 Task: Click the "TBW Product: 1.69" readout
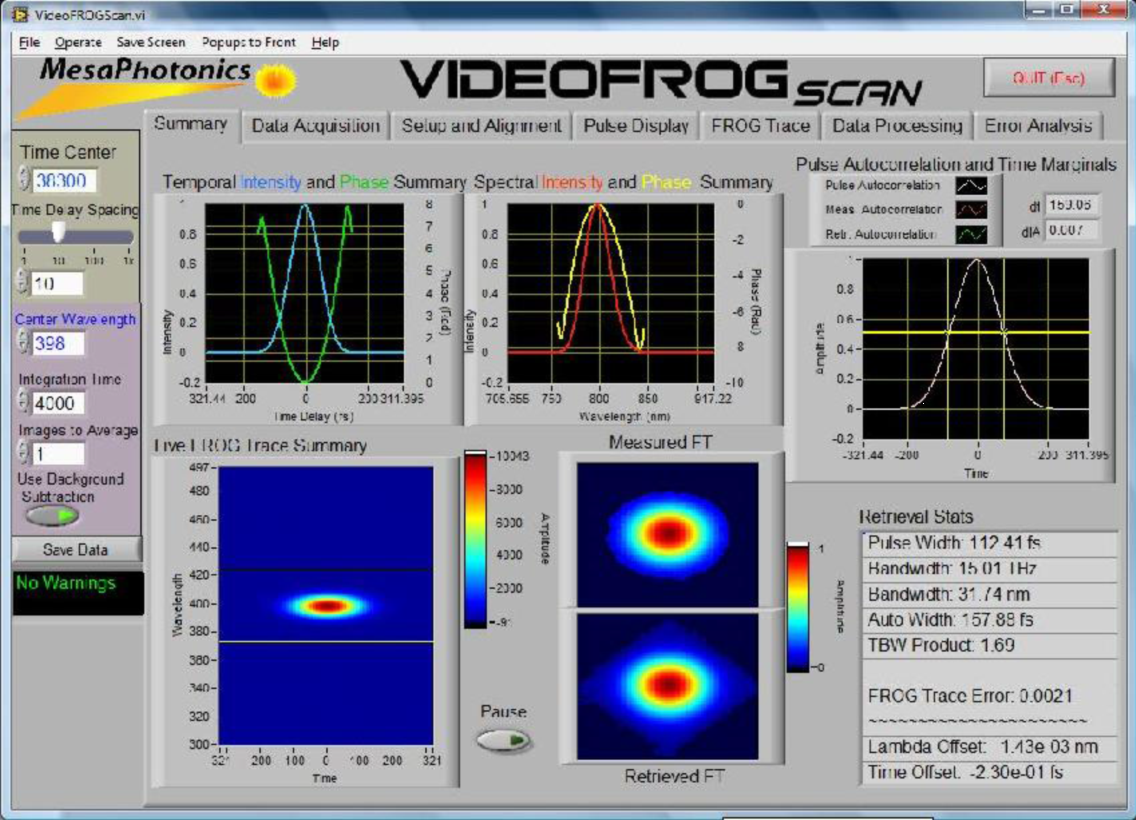pos(989,645)
